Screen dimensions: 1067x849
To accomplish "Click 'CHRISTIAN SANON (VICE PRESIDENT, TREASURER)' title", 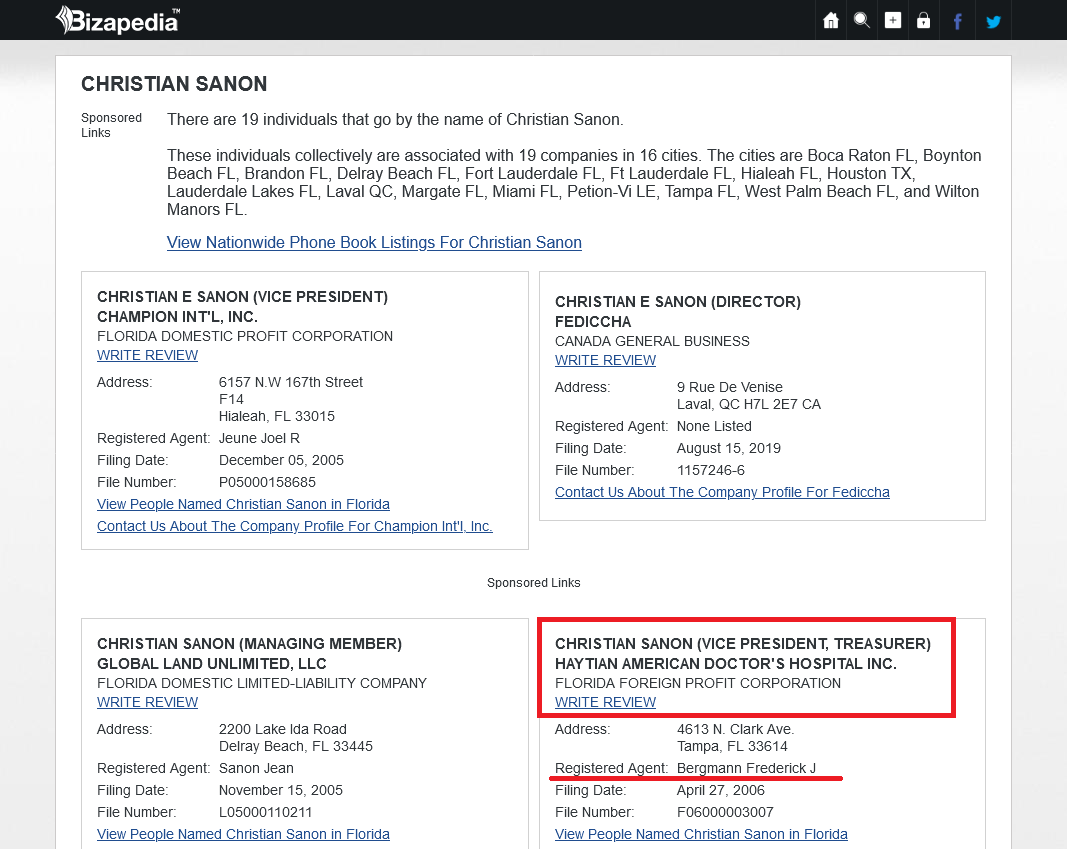I will coord(743,644).
